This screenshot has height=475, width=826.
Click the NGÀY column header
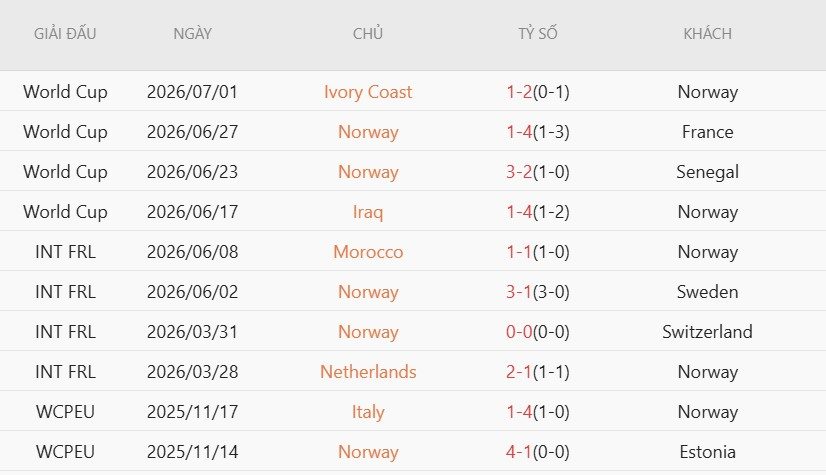click(x=192, y=34)
